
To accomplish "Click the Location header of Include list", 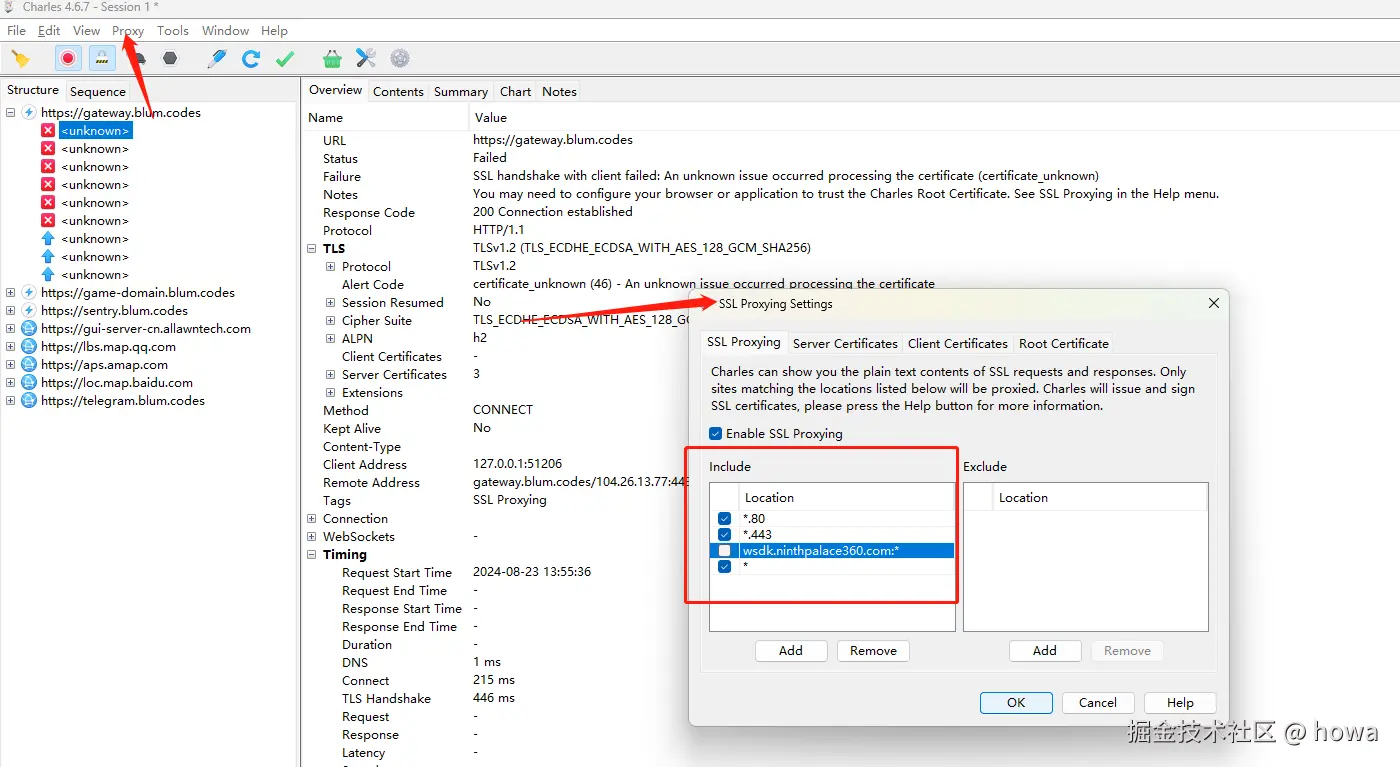I will coord(846,498).
